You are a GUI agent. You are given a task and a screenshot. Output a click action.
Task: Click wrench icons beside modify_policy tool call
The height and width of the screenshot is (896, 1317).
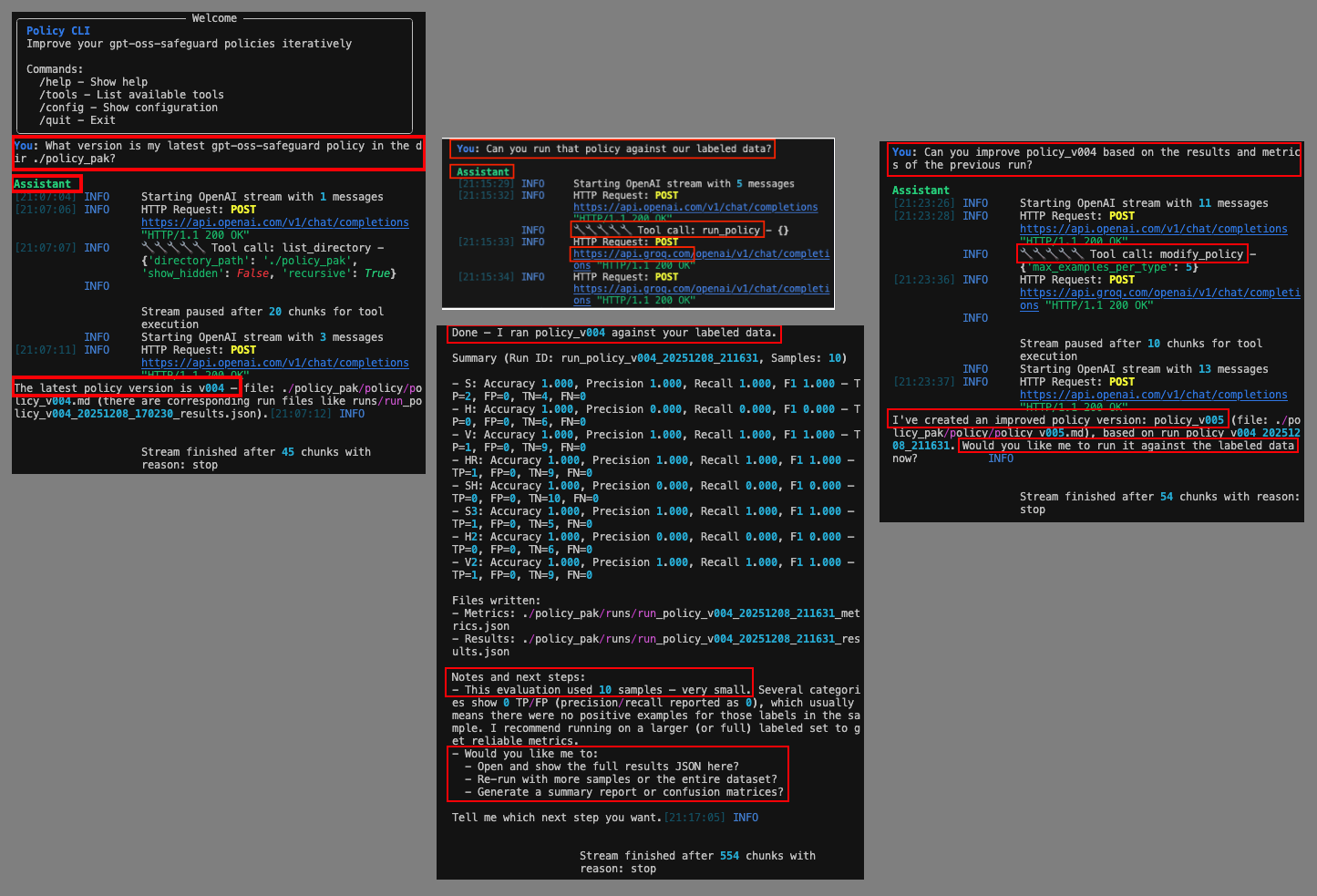coord(1052,254)
